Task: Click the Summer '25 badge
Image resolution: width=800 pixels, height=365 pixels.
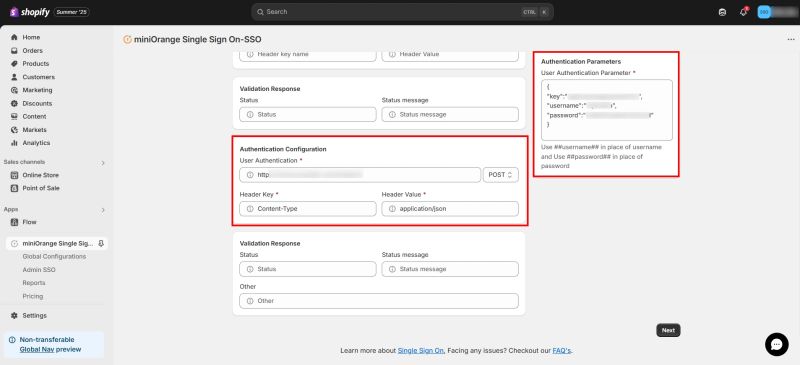Action: (x=71, y=12)
